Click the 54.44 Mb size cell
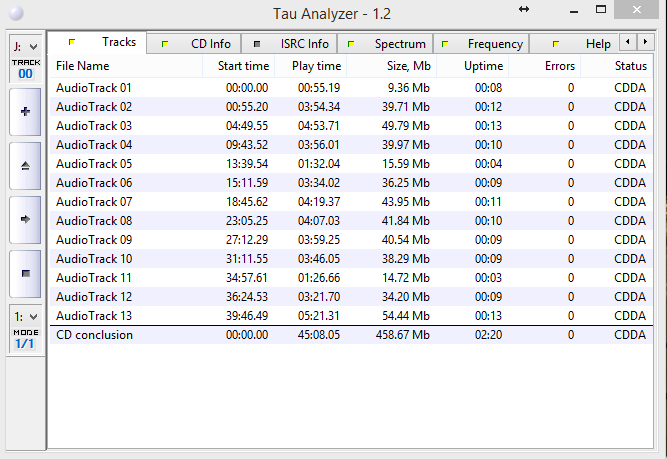Viewport: 667px width, 459px height. pos(406,316)
